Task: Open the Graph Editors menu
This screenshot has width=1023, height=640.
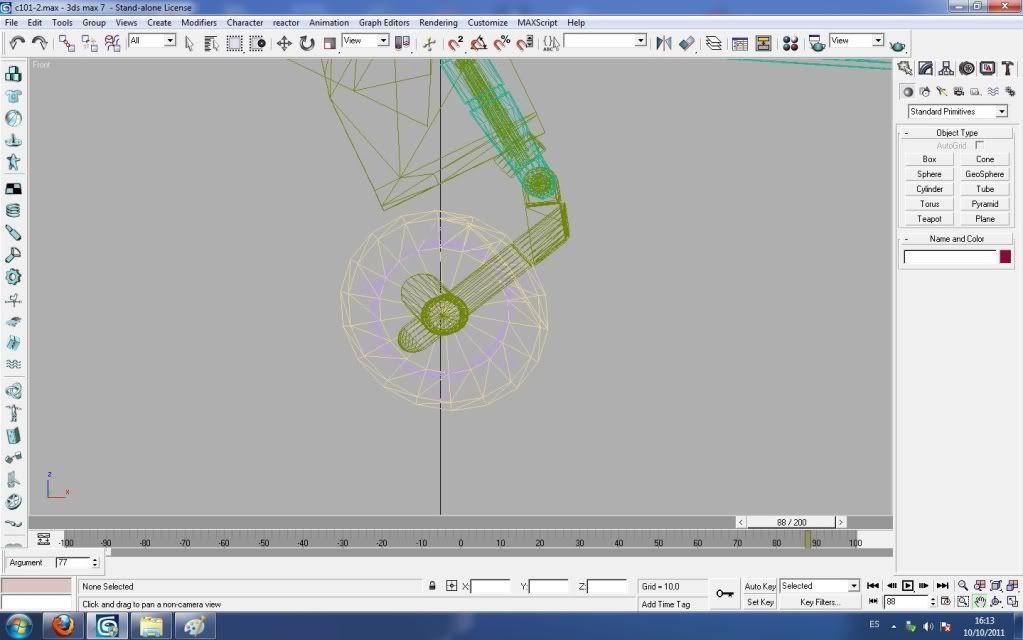Action: (x=384, y=22)
